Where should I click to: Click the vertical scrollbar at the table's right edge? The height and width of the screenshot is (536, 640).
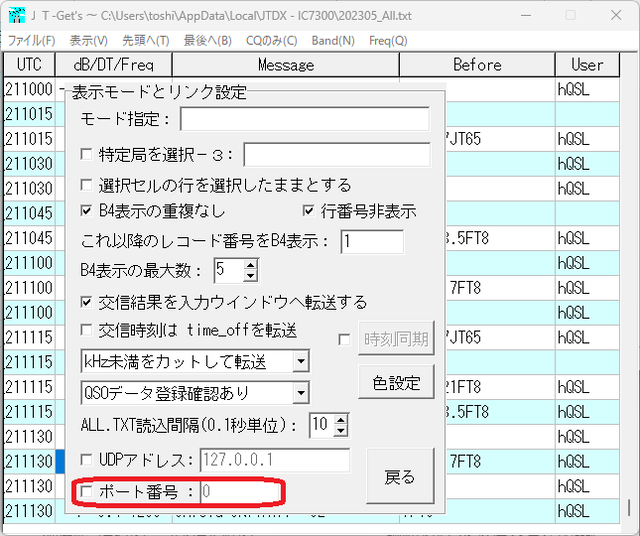tap(629, 507)
